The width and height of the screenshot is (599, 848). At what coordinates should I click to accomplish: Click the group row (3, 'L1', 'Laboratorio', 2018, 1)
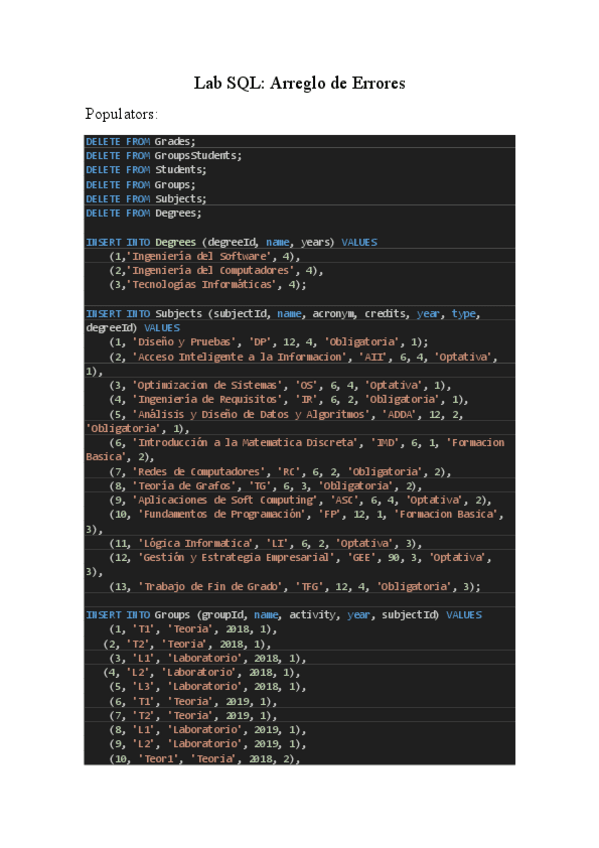(x=208, y=659)
